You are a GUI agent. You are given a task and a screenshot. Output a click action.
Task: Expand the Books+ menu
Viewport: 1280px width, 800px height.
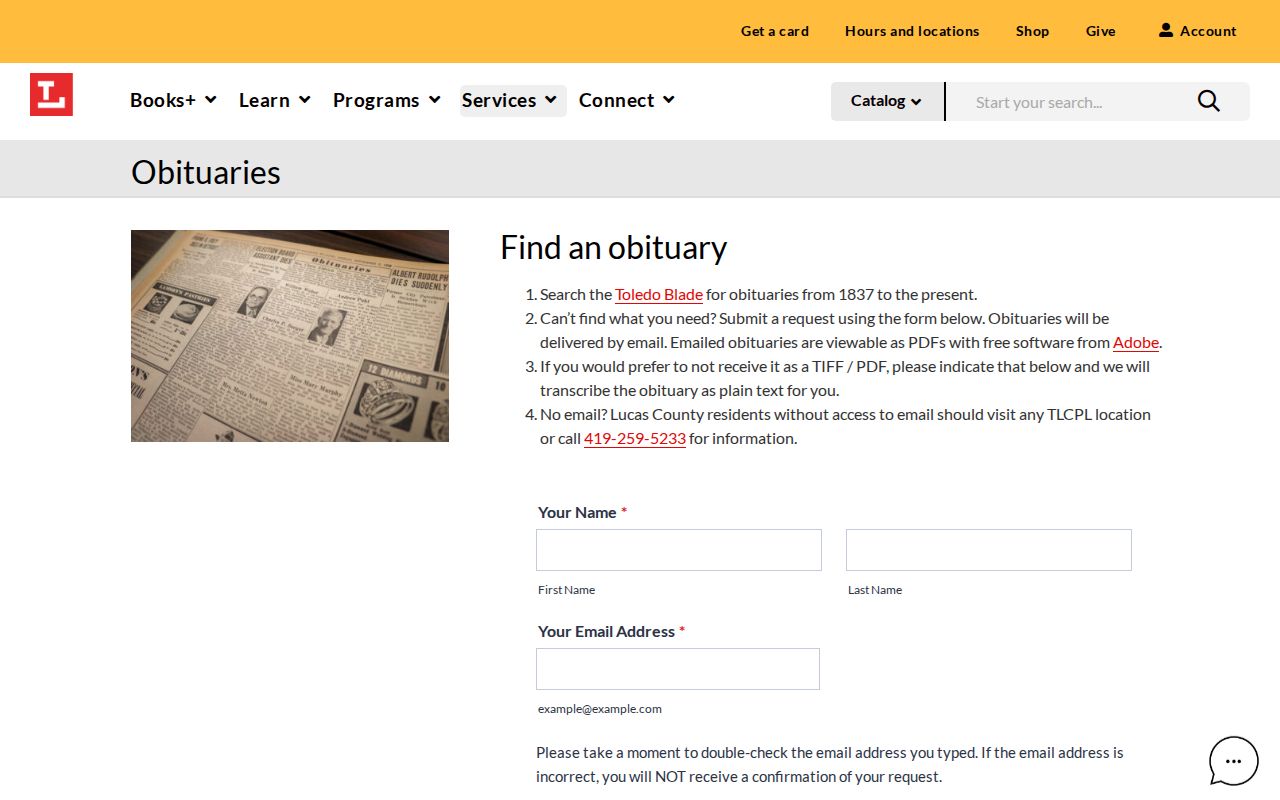(173, 100)
